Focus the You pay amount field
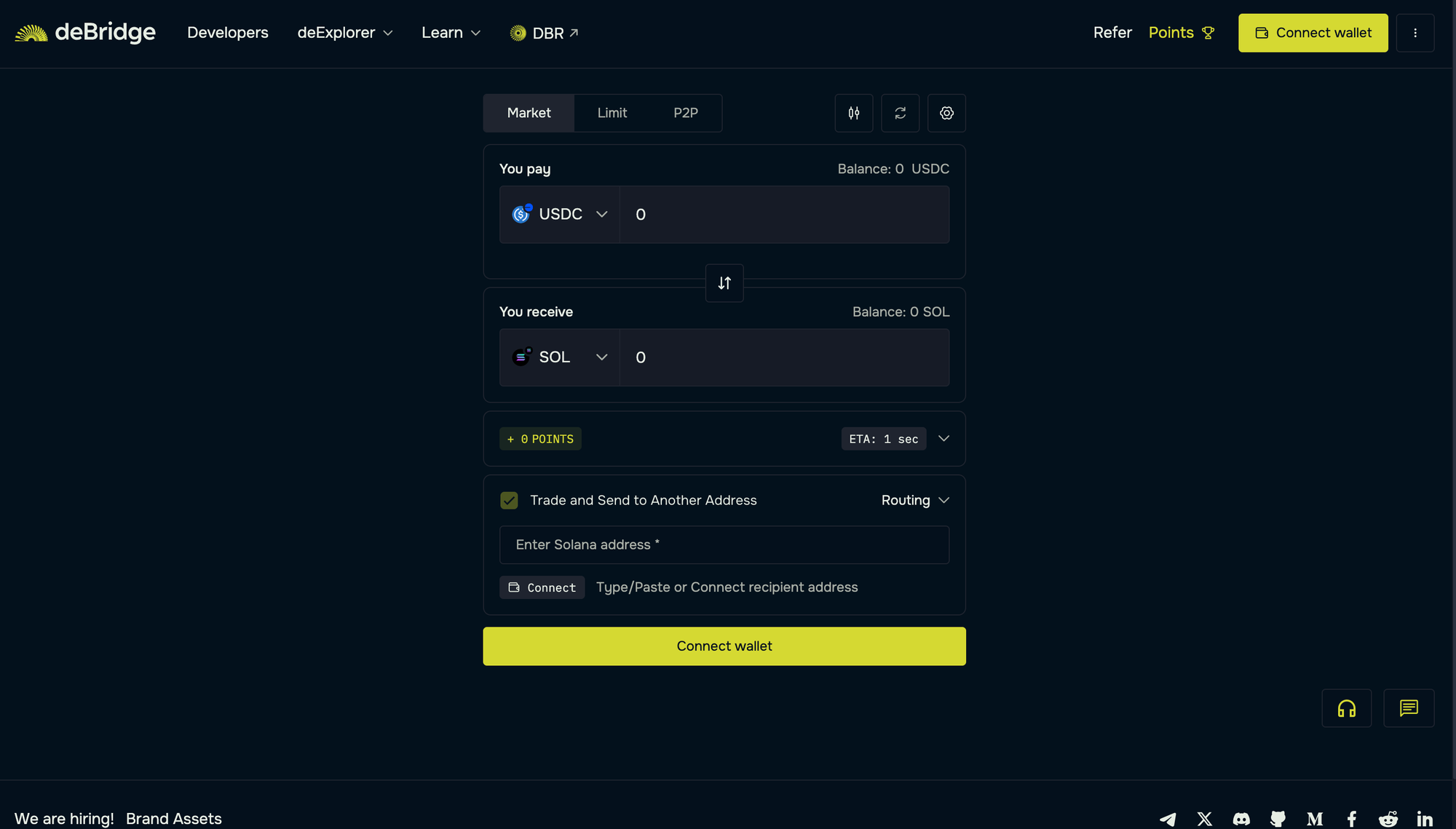The height and width of the screenshot is (829, 1456). tap(785, 214)
